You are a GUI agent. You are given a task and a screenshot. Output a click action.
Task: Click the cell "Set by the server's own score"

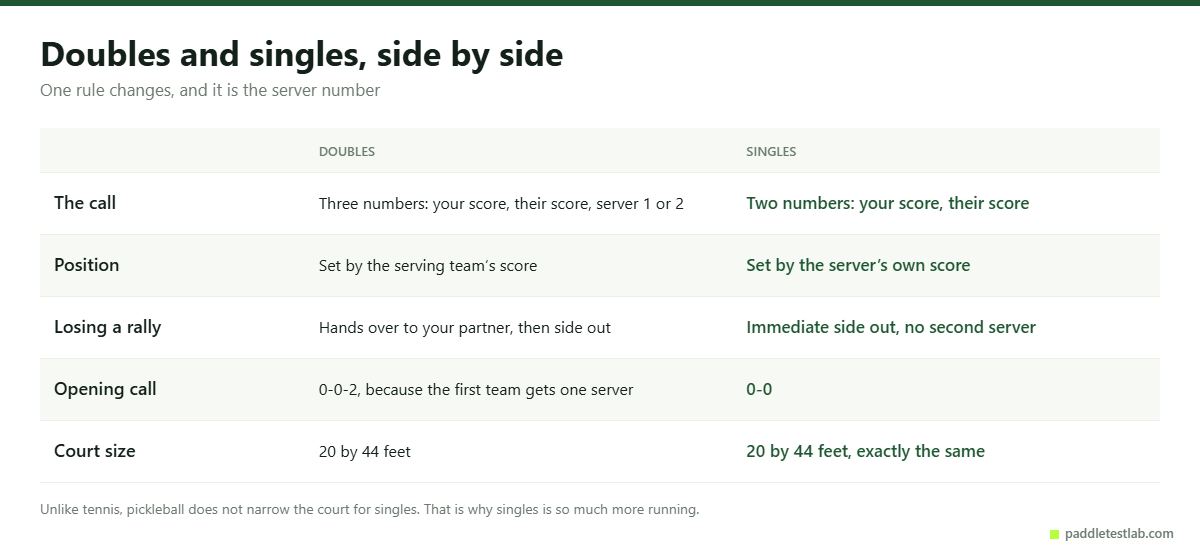click(x=858, y=266)
